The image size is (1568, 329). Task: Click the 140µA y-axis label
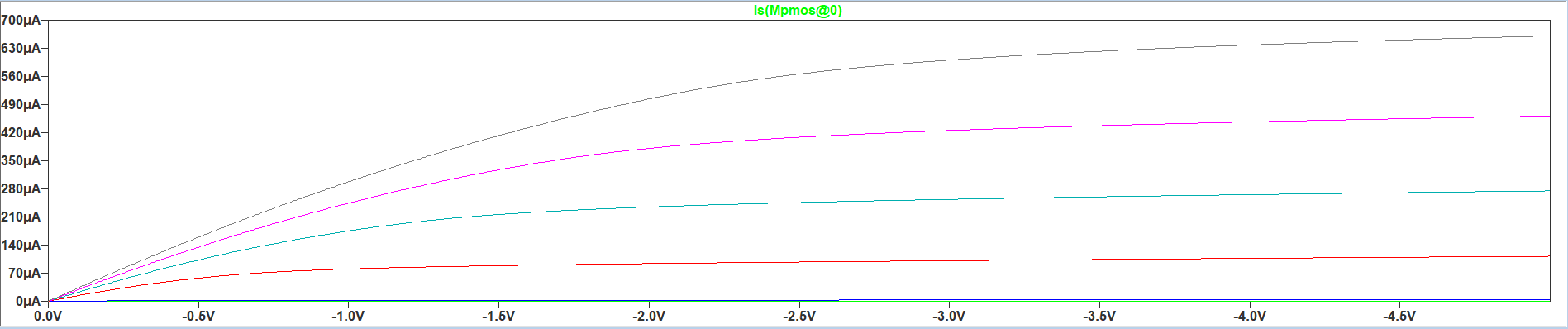point(21,246)
